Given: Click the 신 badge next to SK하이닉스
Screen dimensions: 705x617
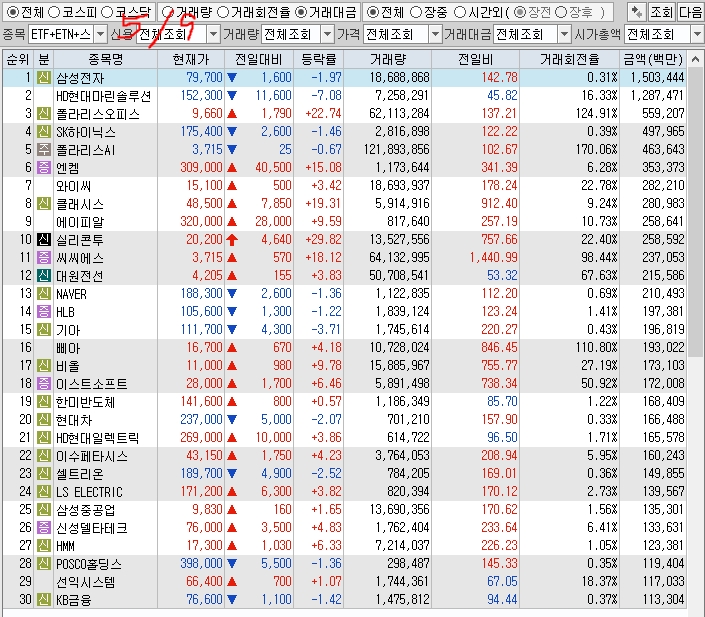Looking at the screenshot, I should click(44, 131).
